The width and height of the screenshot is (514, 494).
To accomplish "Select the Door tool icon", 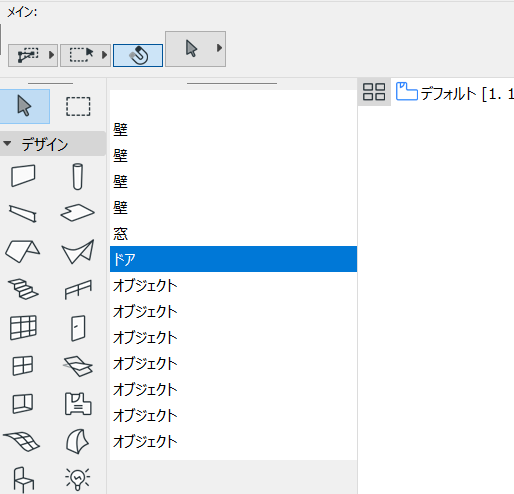I will (x=78, y=328).
